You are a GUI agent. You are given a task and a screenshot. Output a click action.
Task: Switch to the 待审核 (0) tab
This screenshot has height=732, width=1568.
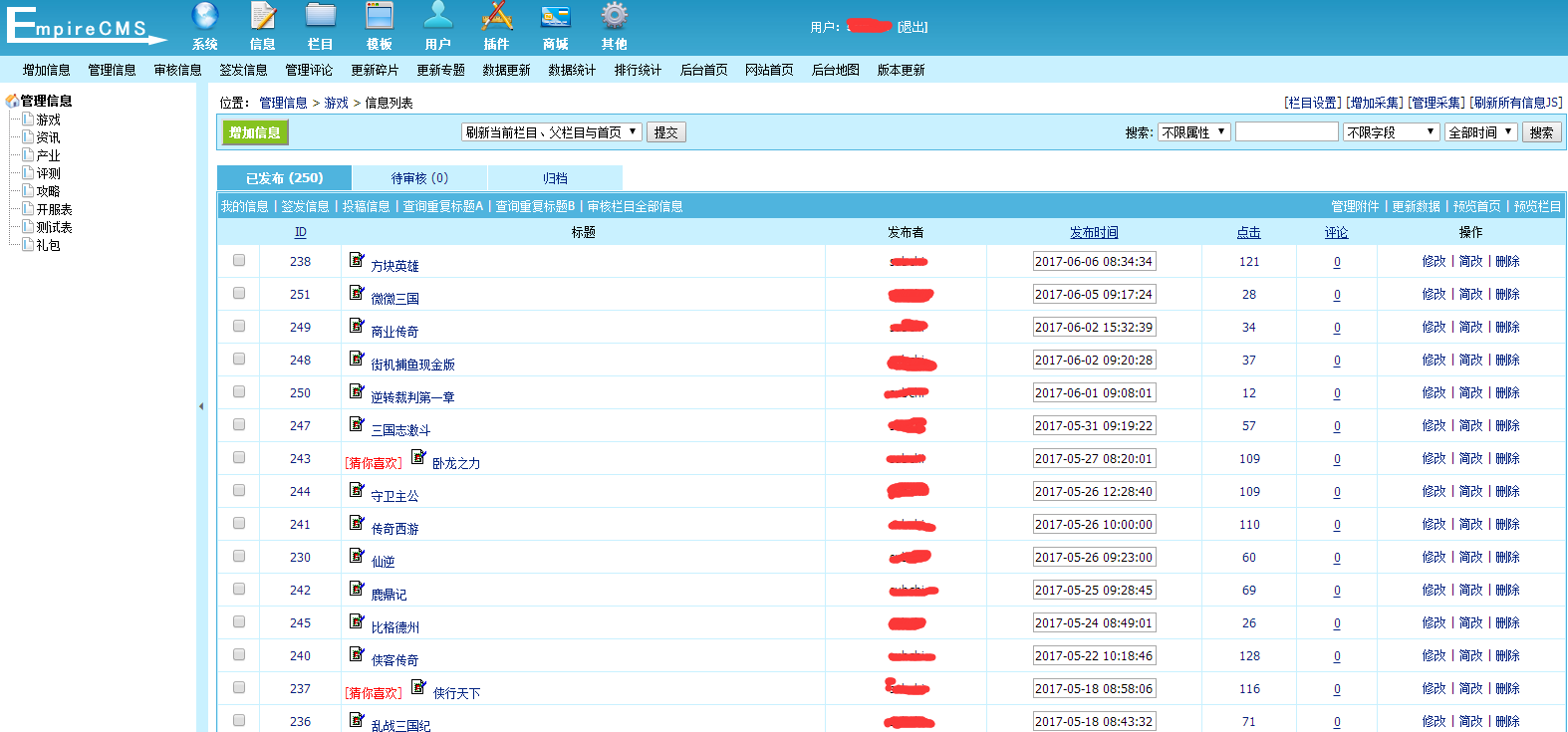[419, 178]
